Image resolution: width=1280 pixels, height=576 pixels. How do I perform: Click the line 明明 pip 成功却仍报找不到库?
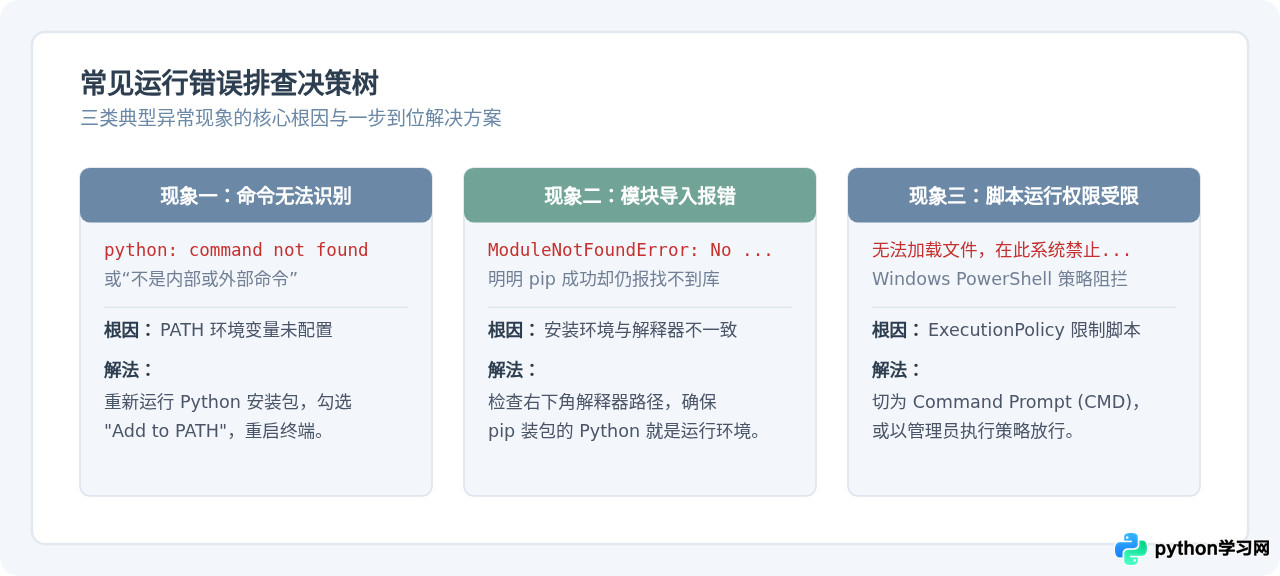pyautogui.click(x=604, y=279)
